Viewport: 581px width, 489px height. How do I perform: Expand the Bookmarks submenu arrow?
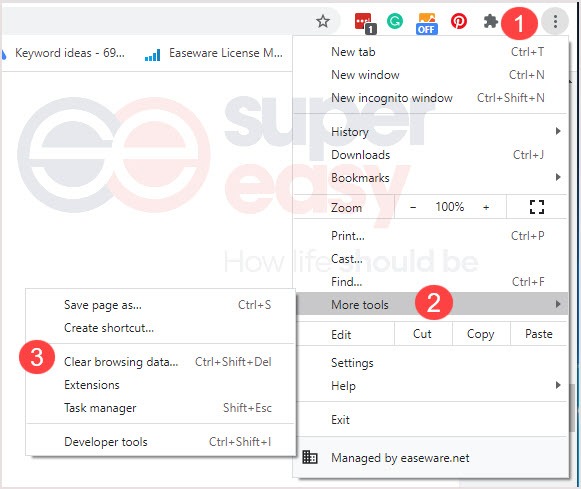[x=558, y=177]
